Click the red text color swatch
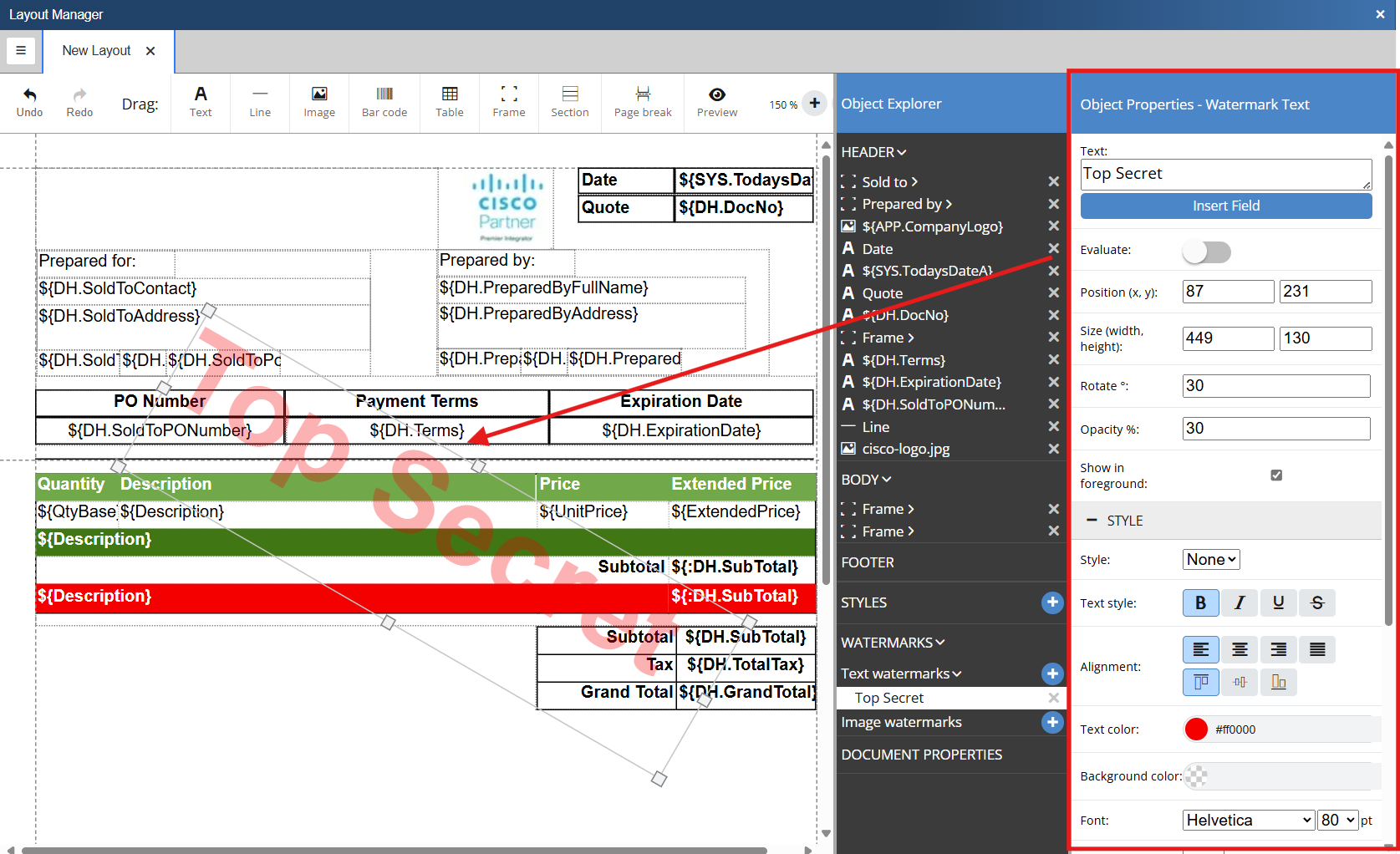1400x854 pixels. point(1196,729)
